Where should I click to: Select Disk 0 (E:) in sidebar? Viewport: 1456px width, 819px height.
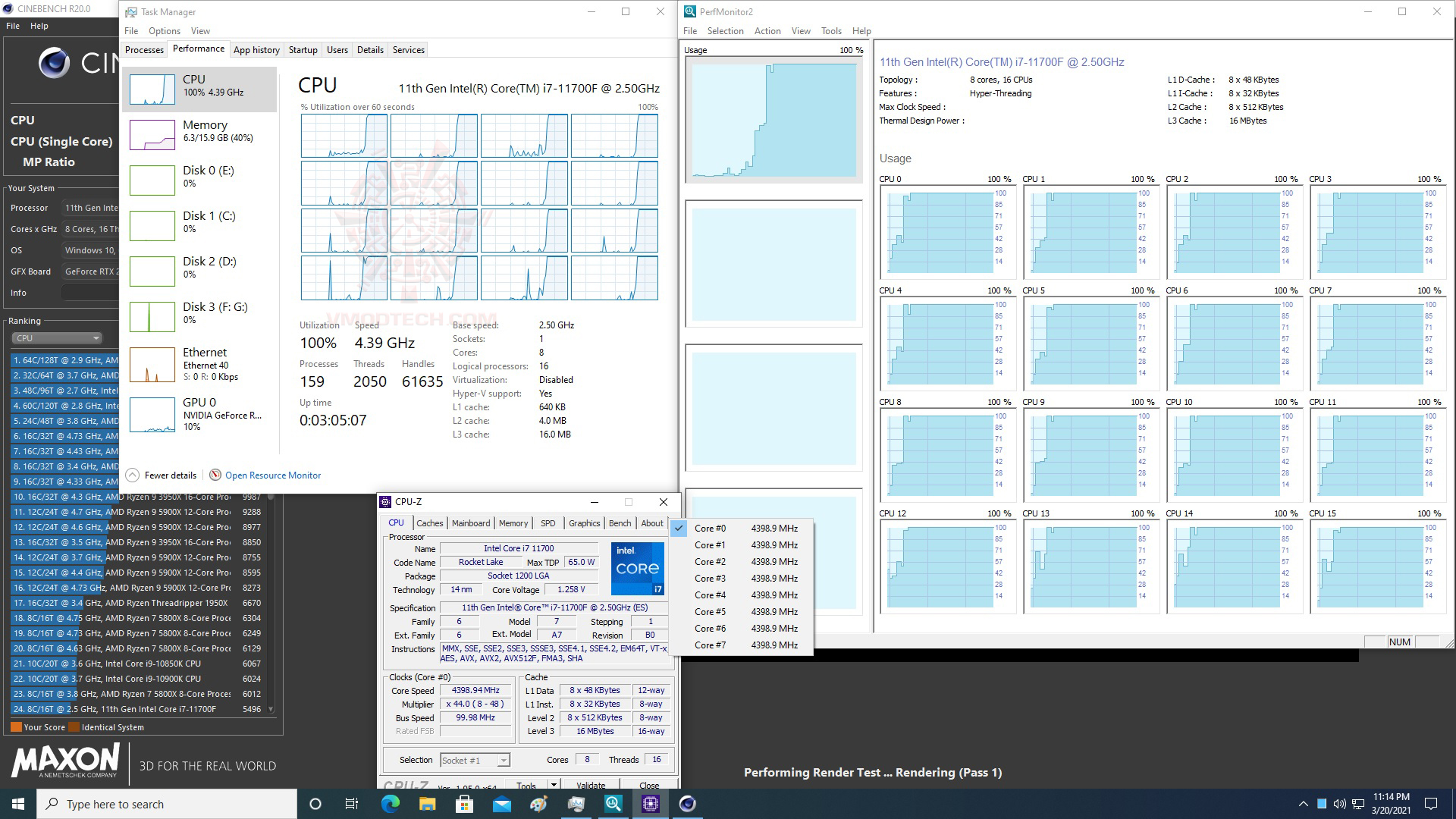pos(199,180)
